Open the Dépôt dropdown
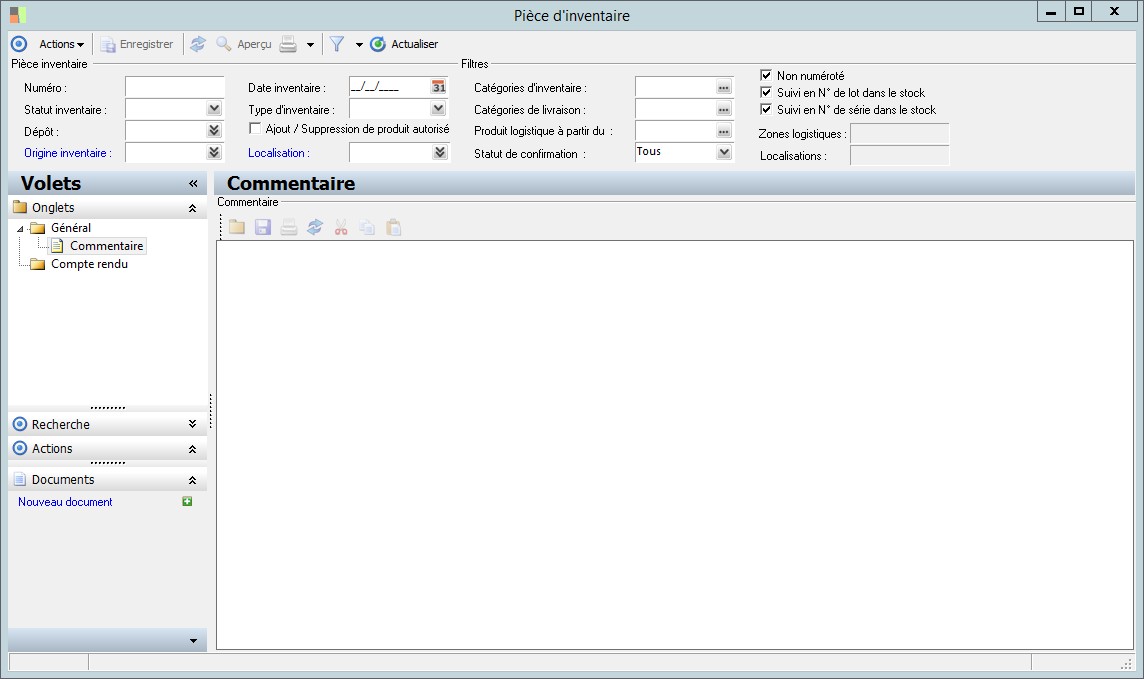Screen dimensions: 1144x679 (x=214, y=131)
